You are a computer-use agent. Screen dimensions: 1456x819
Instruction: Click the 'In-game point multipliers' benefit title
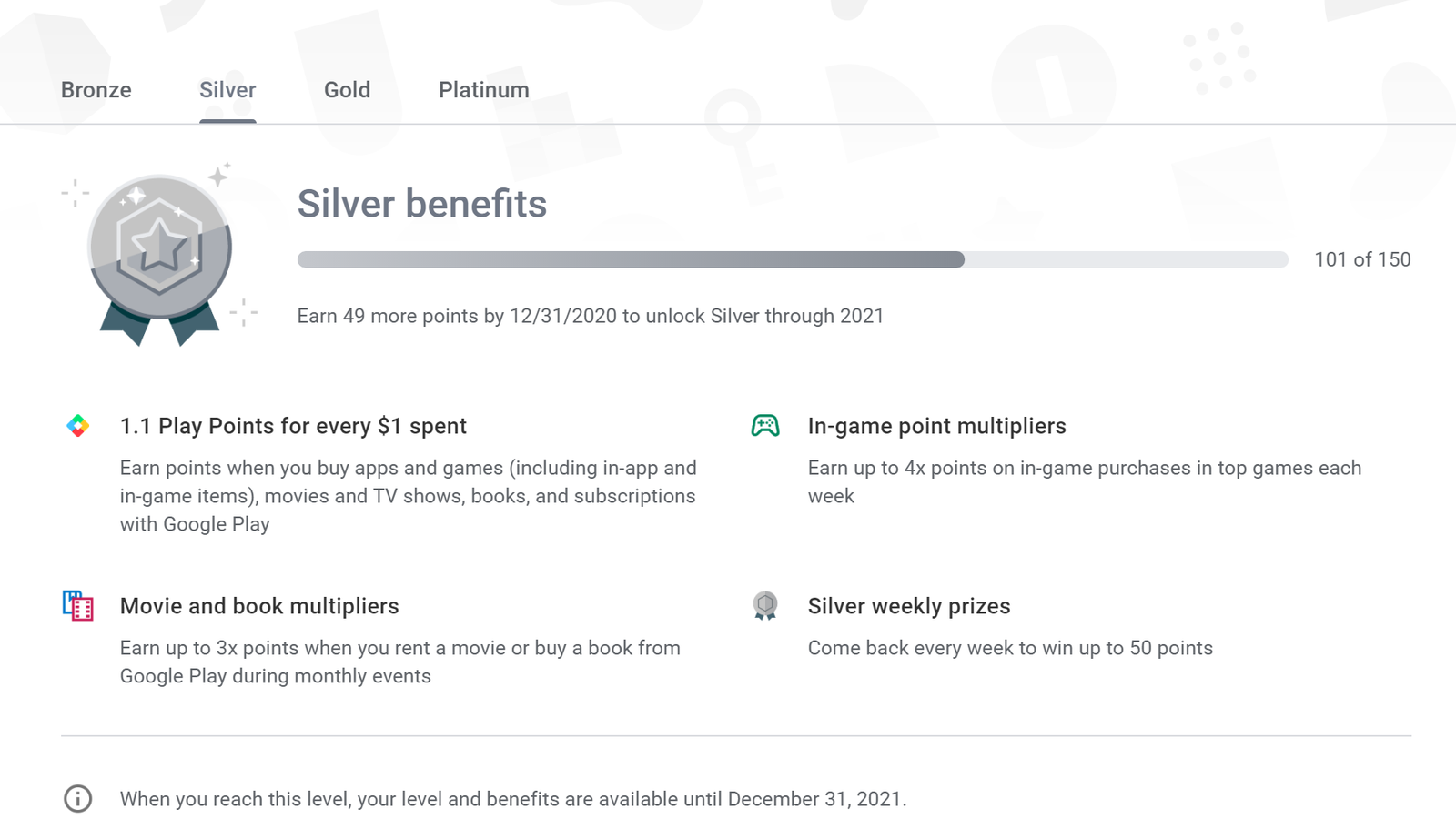pos(936,425)
